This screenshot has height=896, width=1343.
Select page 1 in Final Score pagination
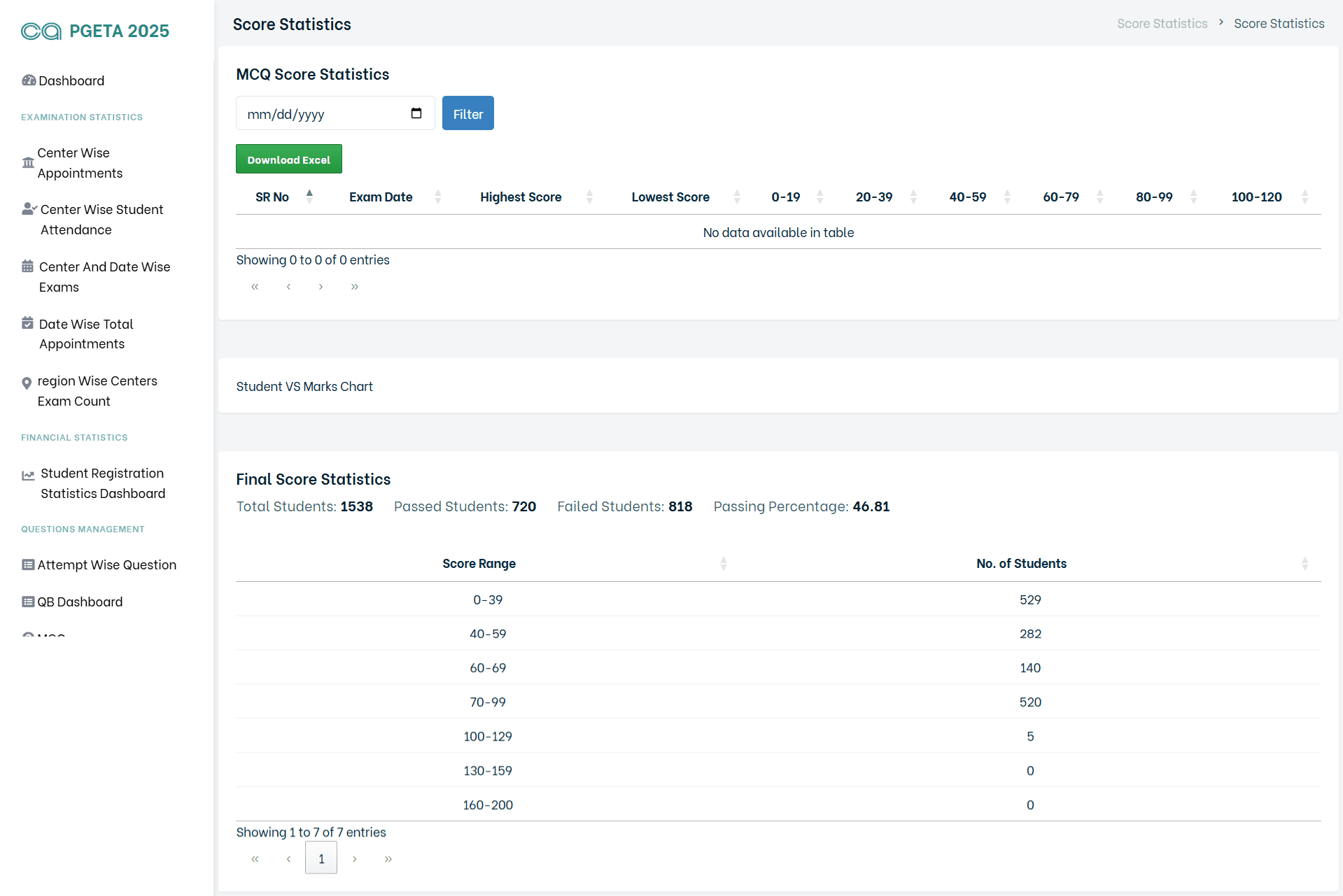coord(321,858)
